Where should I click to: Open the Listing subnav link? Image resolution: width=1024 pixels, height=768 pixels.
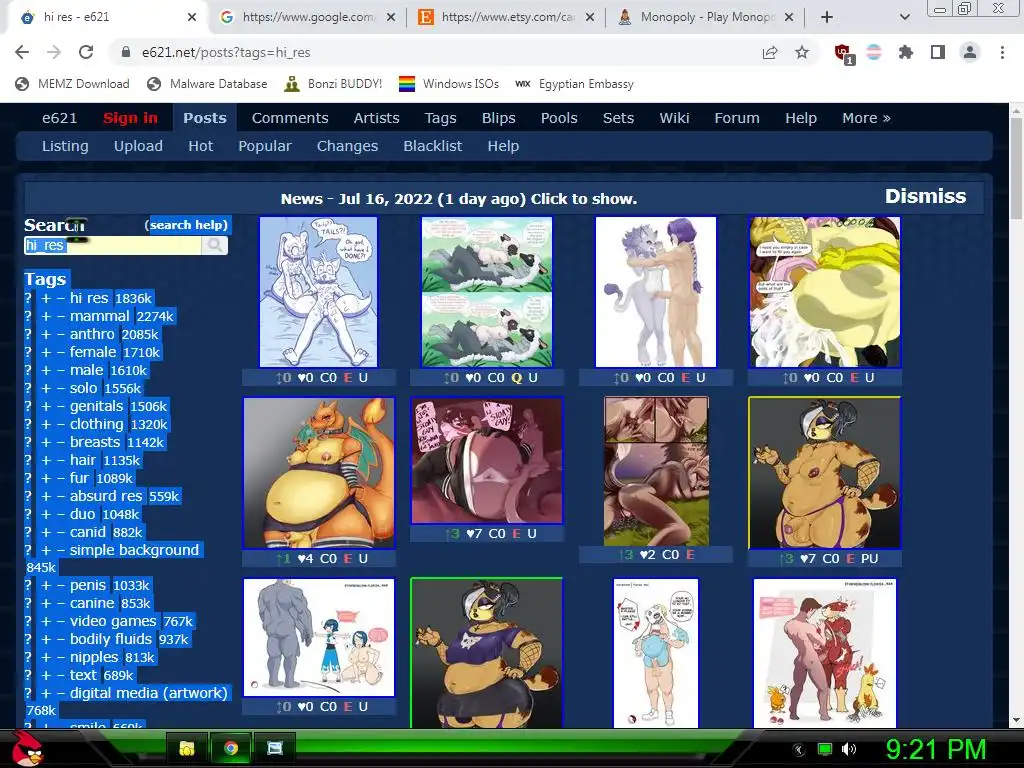pos(65,146)
